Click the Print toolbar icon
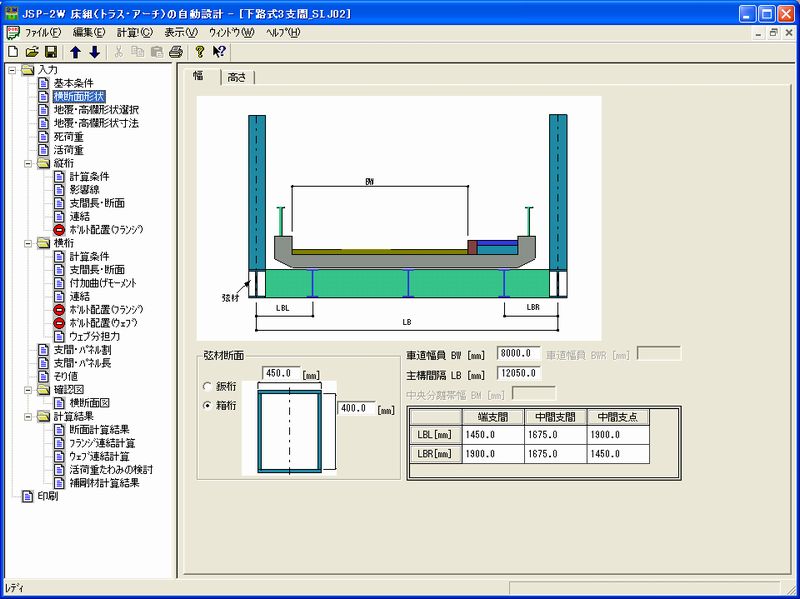 tap(176, 51)
